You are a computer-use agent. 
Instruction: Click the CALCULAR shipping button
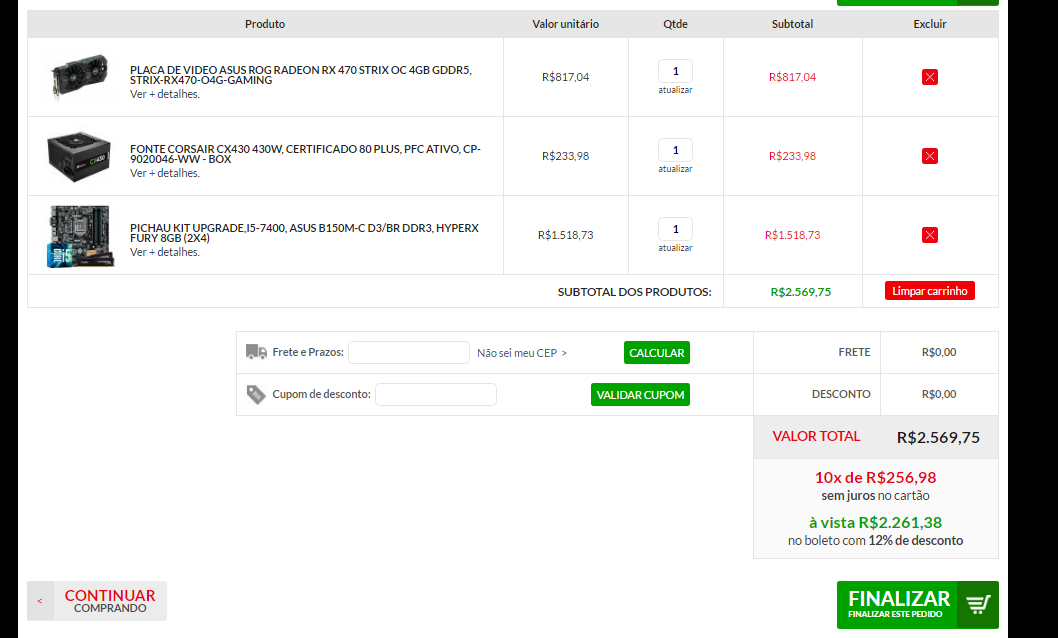coord(657,353)
